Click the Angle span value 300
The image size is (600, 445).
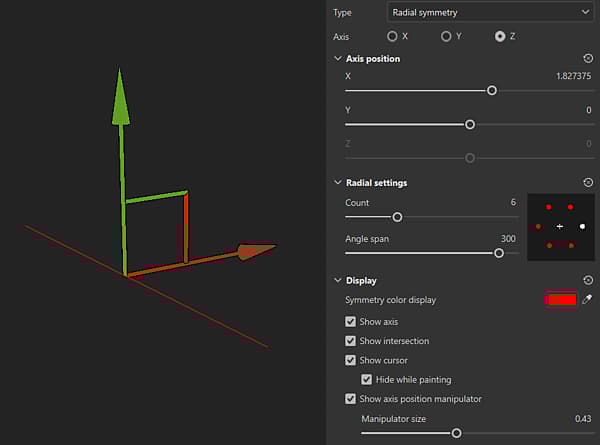[508, 239]
